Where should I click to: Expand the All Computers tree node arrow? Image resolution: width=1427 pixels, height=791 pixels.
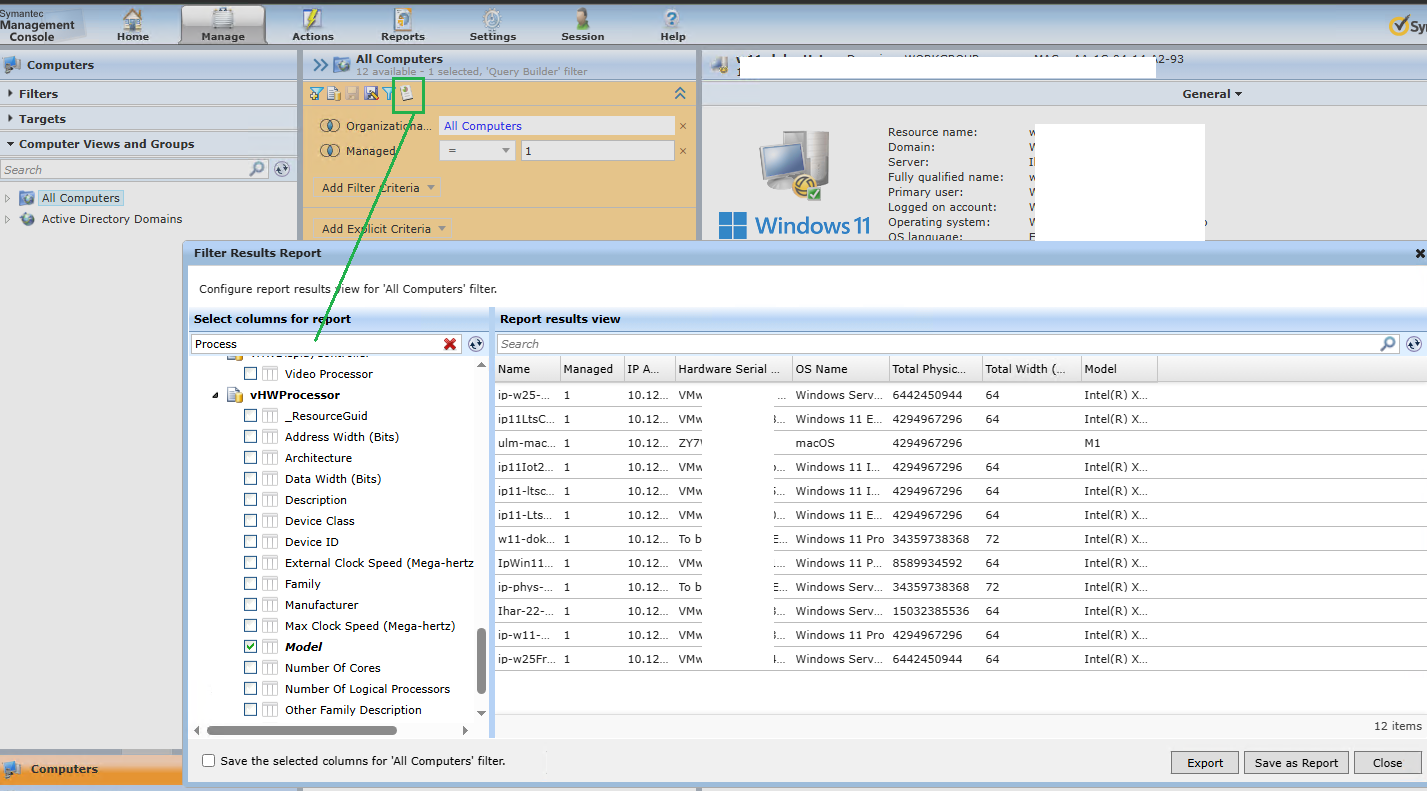[8, 198]
